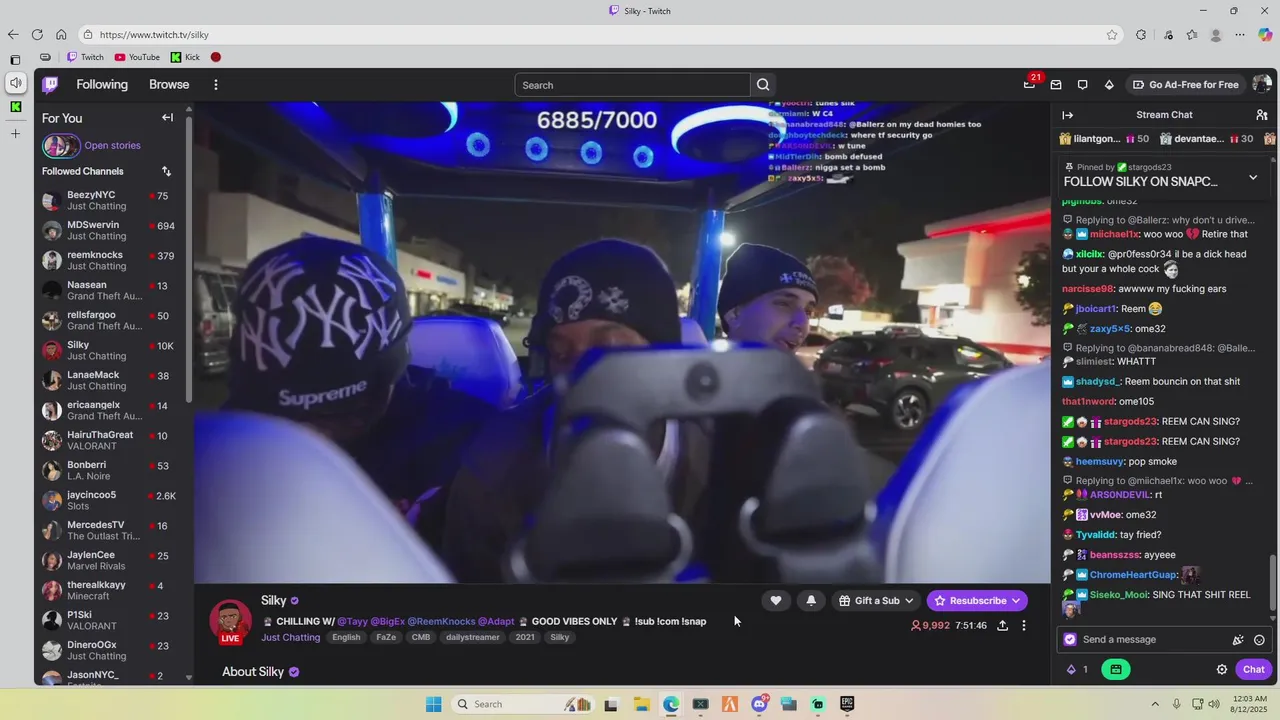
Task: Click the Just Chatting category link under stream
Action: tap(291, 638)
